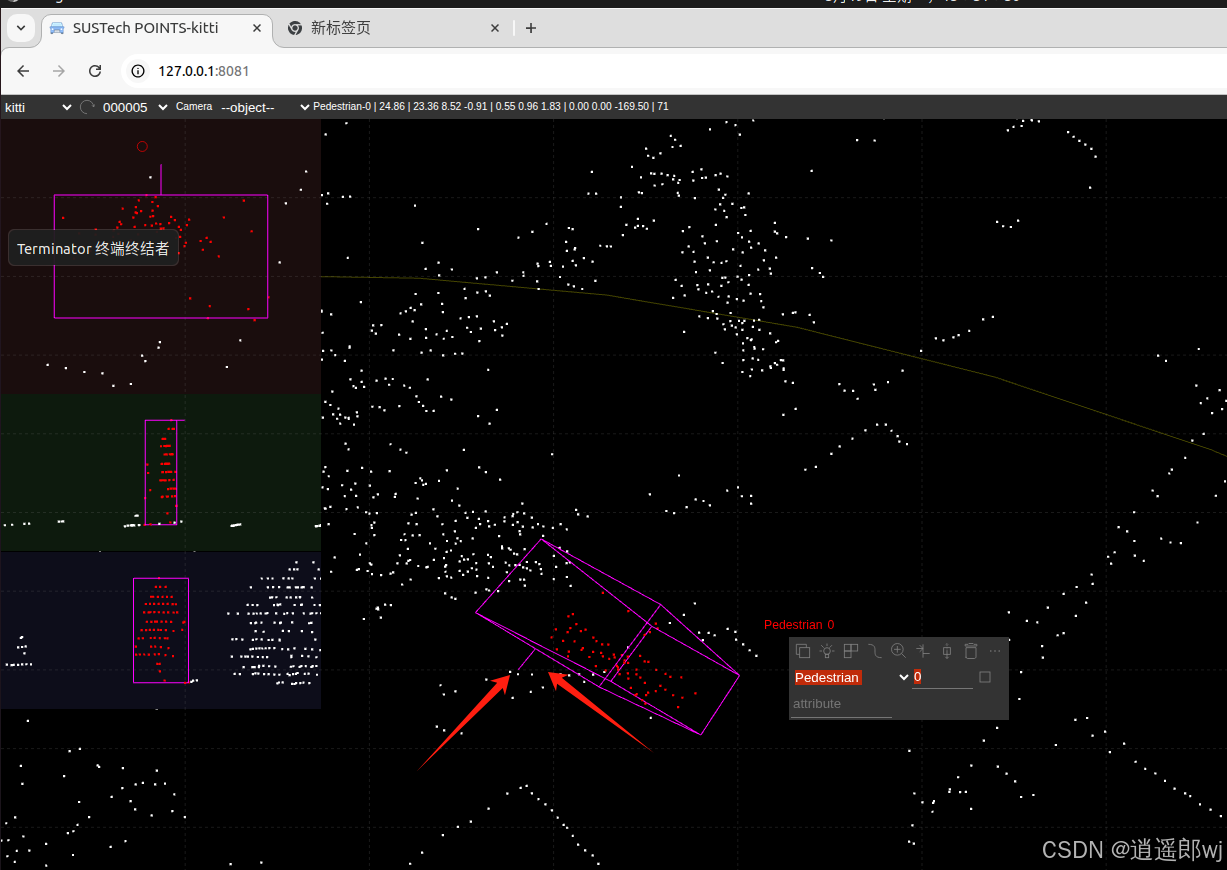Click the browser back arrow
This screenshot has height=870, width=1227.
tap(23, 71)
